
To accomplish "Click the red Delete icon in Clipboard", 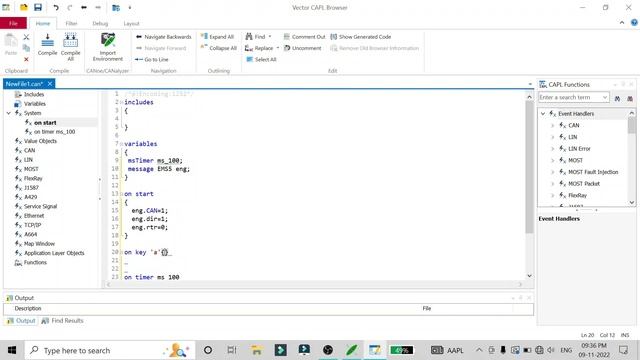I will pos(26,60).
